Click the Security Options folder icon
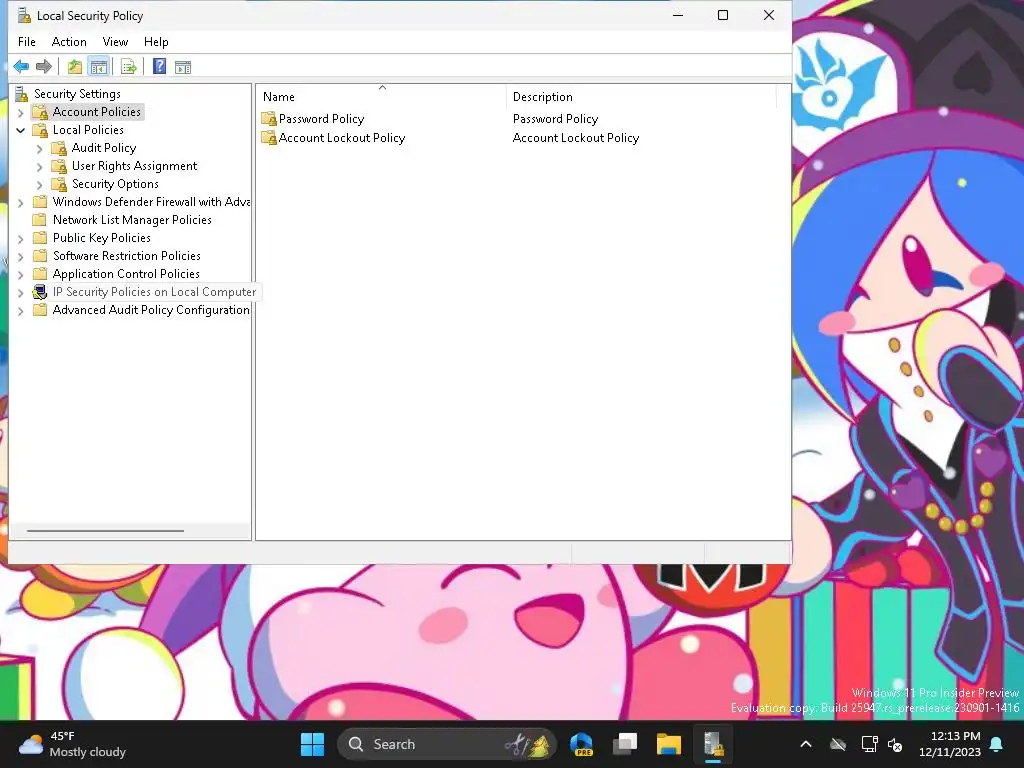1024x768 pixels. coord(59,184)
